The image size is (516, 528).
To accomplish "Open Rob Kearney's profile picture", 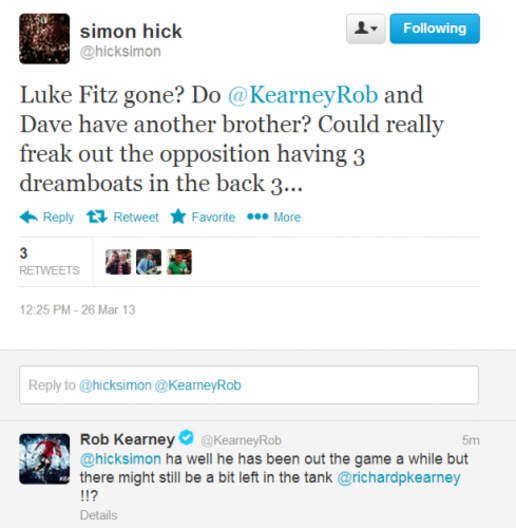I will 44,459.
